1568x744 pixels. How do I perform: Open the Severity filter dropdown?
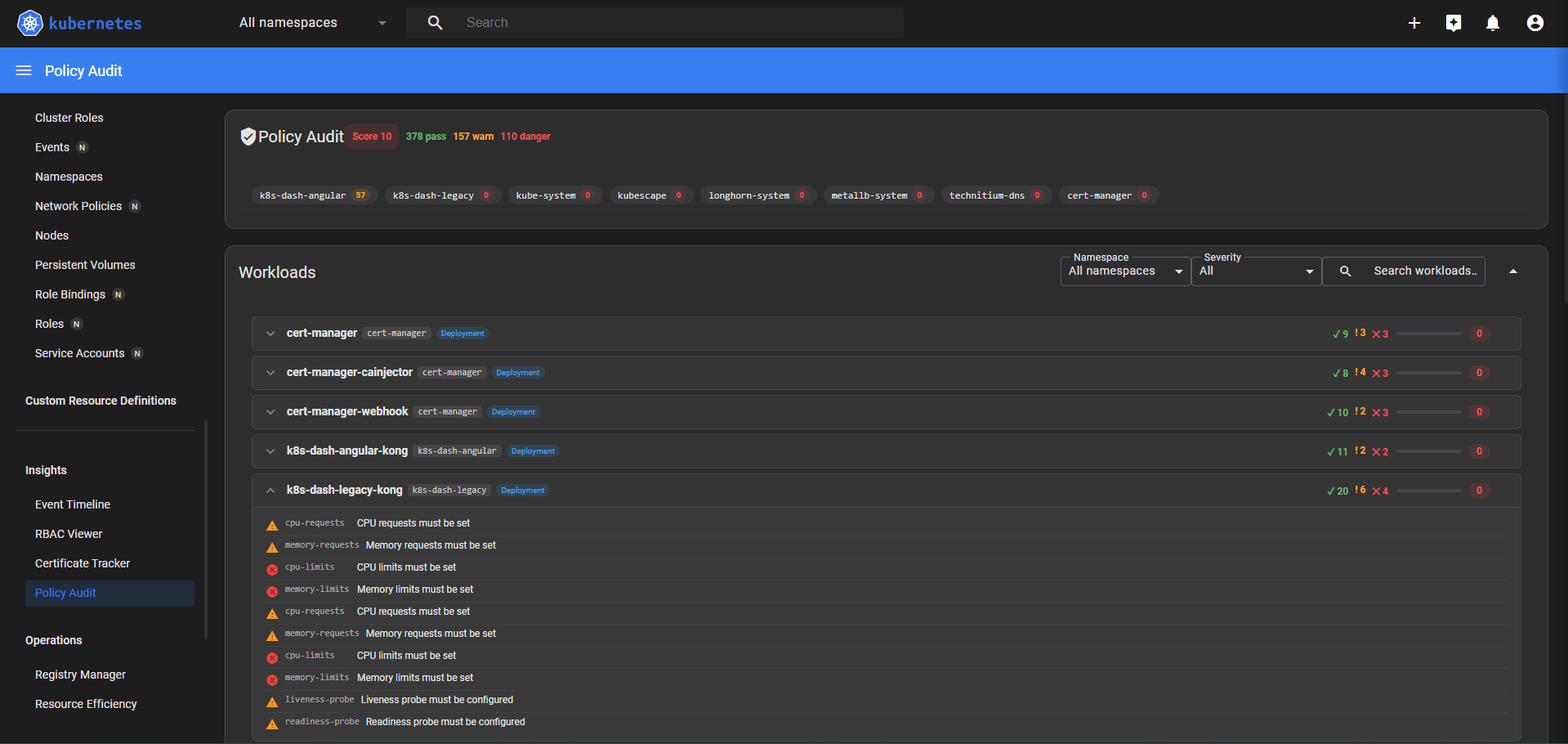1256,271
